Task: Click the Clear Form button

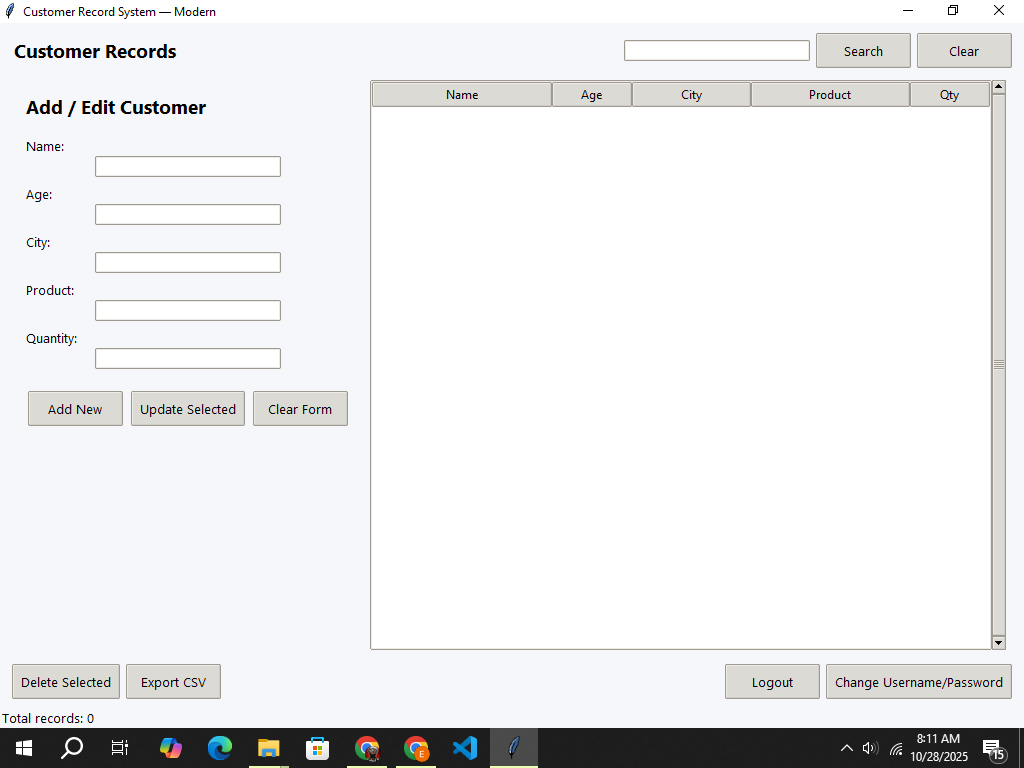Action: tap(300, 409)
